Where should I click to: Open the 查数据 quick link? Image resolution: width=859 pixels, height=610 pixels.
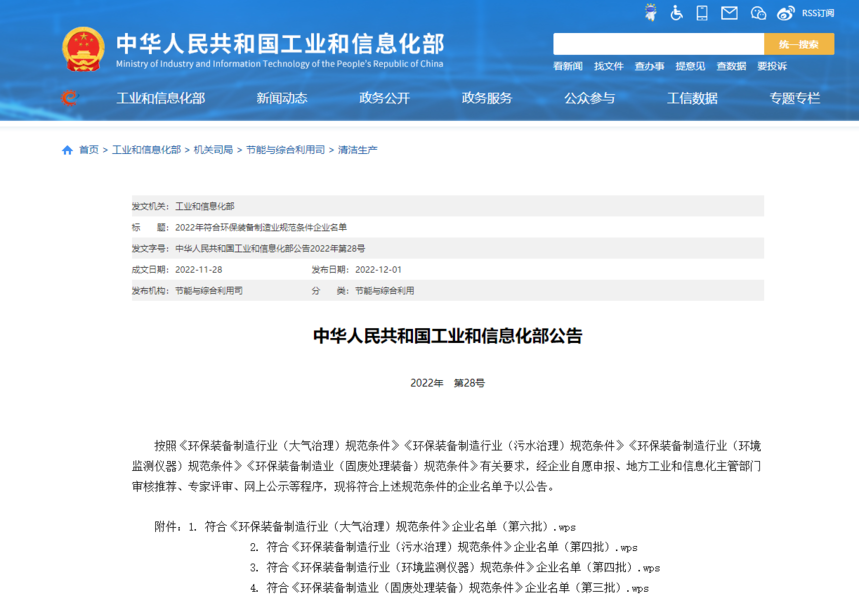731,66
